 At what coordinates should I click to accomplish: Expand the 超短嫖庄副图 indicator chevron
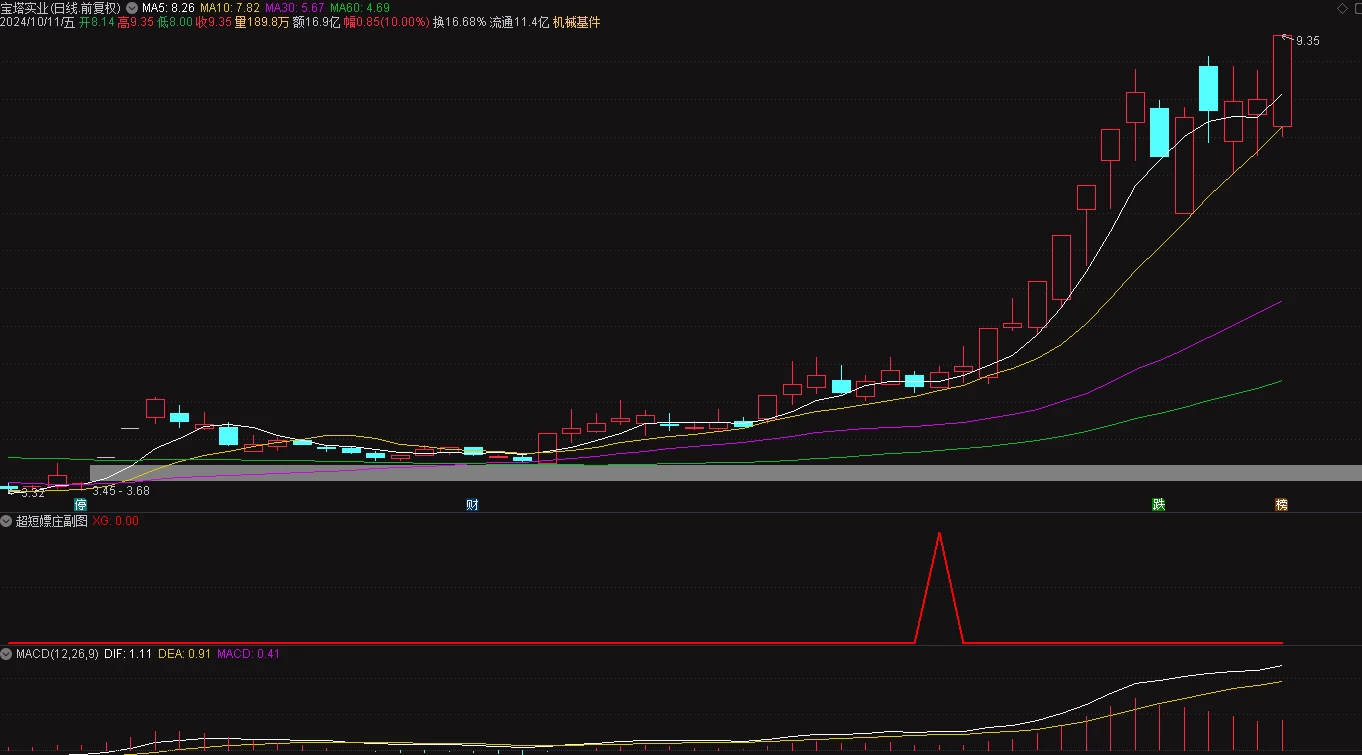(6, 521)
